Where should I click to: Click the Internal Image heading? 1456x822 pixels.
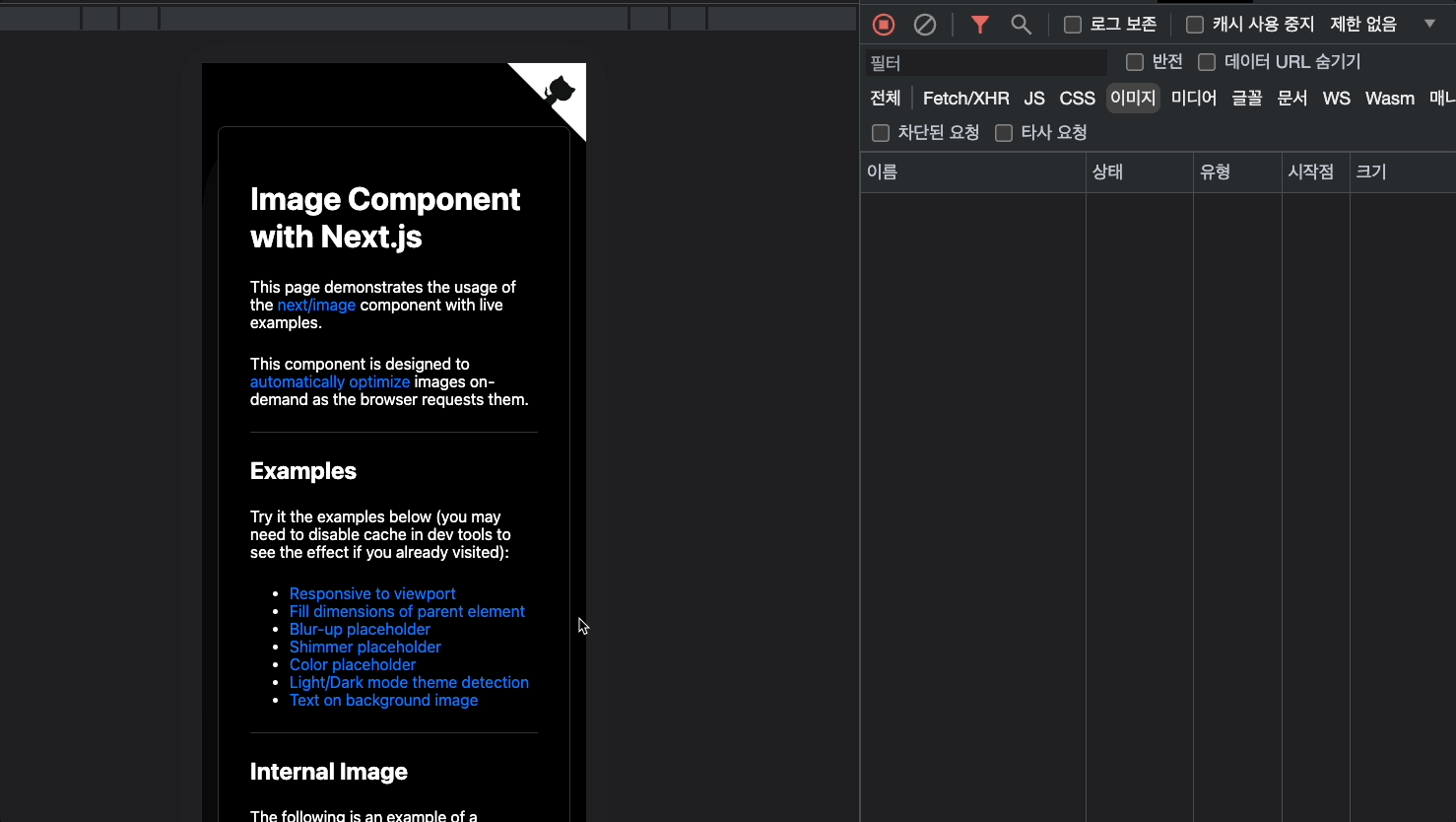[x=329, y=772]
